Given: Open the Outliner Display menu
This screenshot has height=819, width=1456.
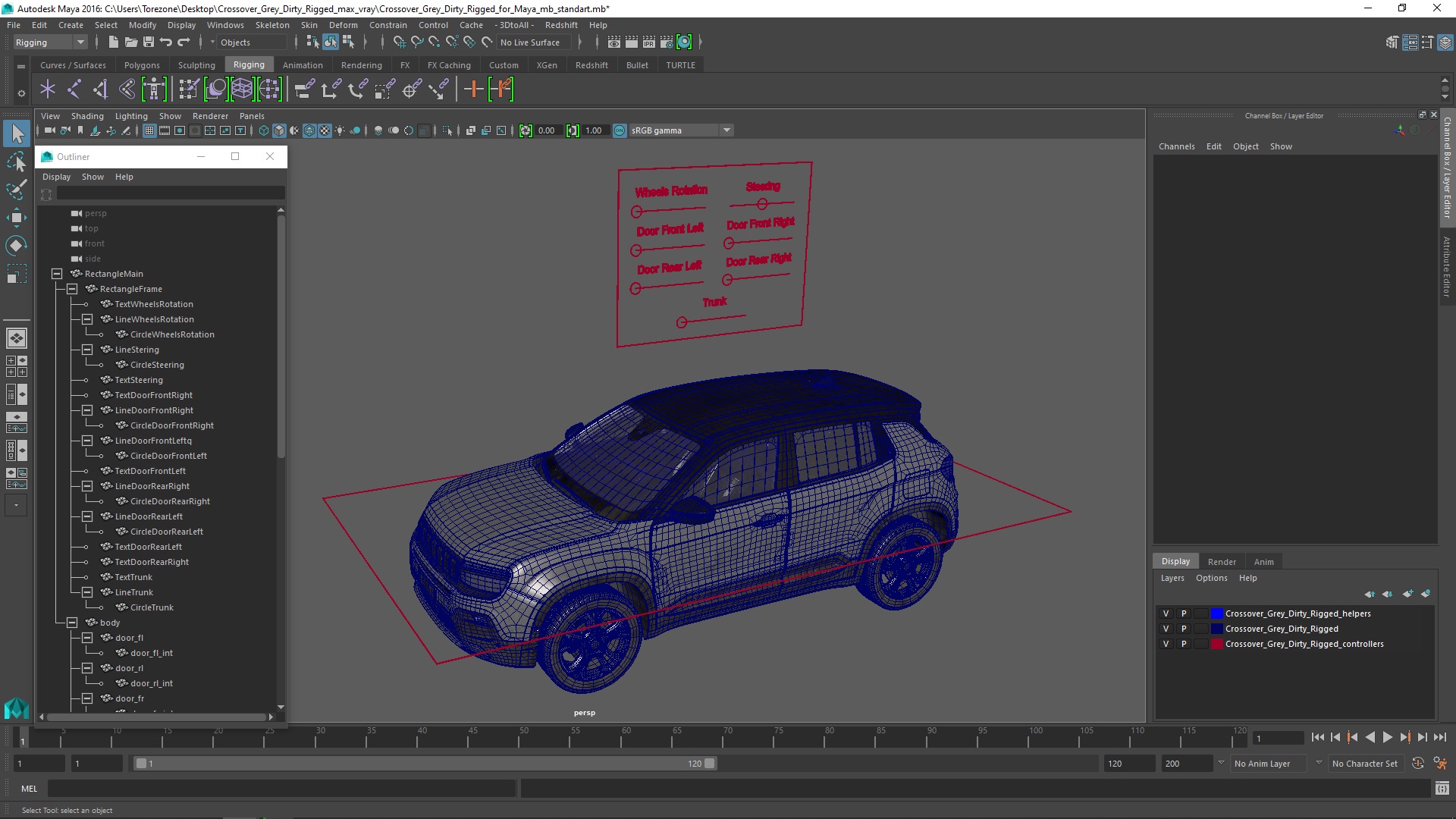Looking at the screenshot, I should tap(56, 177).
